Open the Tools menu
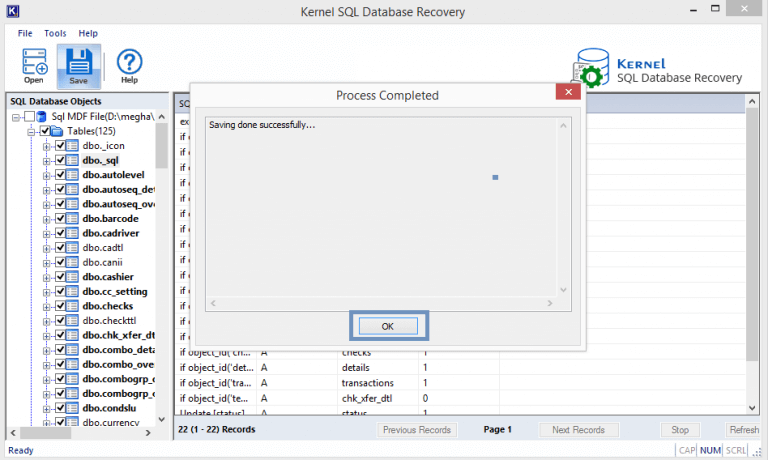The width and height of the screenshot is (768, 460). [55, 33]
